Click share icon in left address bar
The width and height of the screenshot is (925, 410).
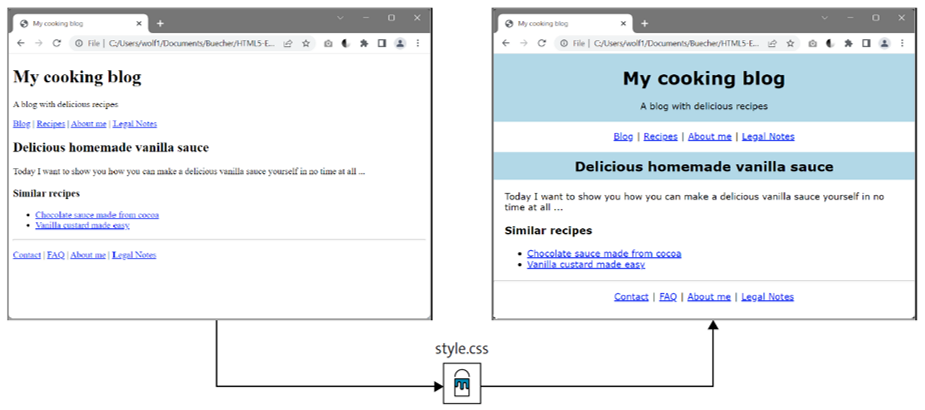click(287, 43)
